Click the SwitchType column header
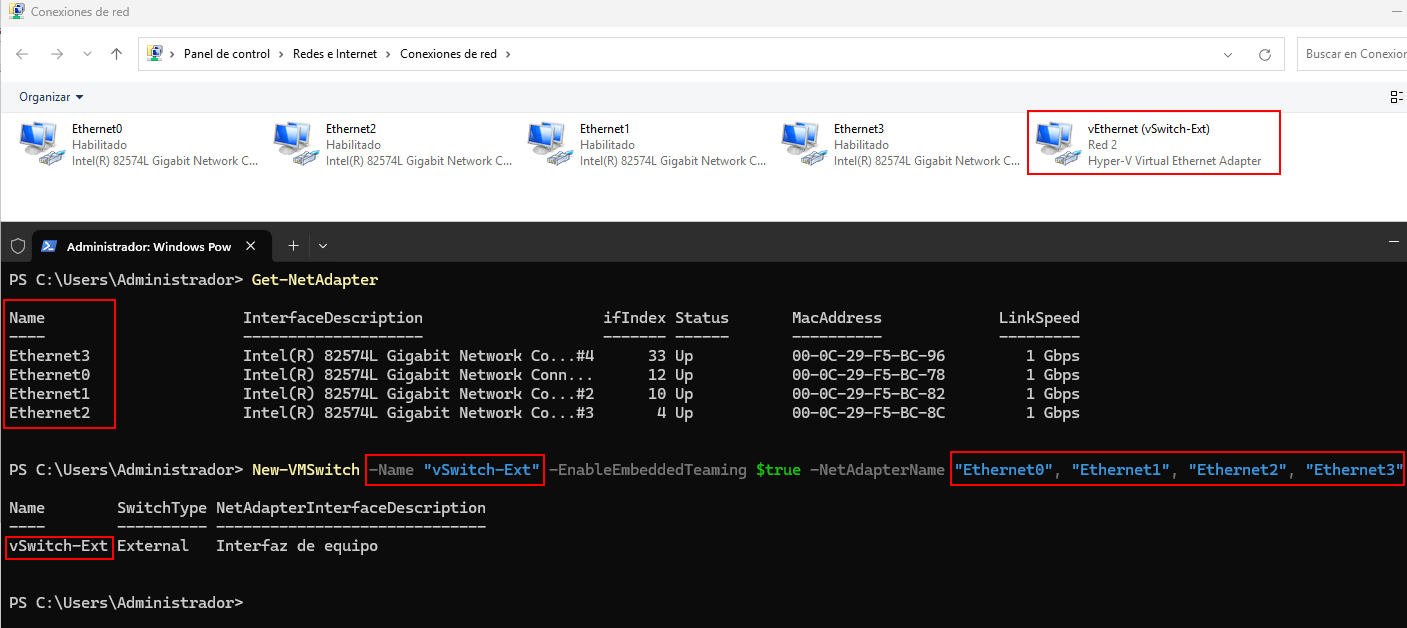1407x628 pixels. click(162, 508)
